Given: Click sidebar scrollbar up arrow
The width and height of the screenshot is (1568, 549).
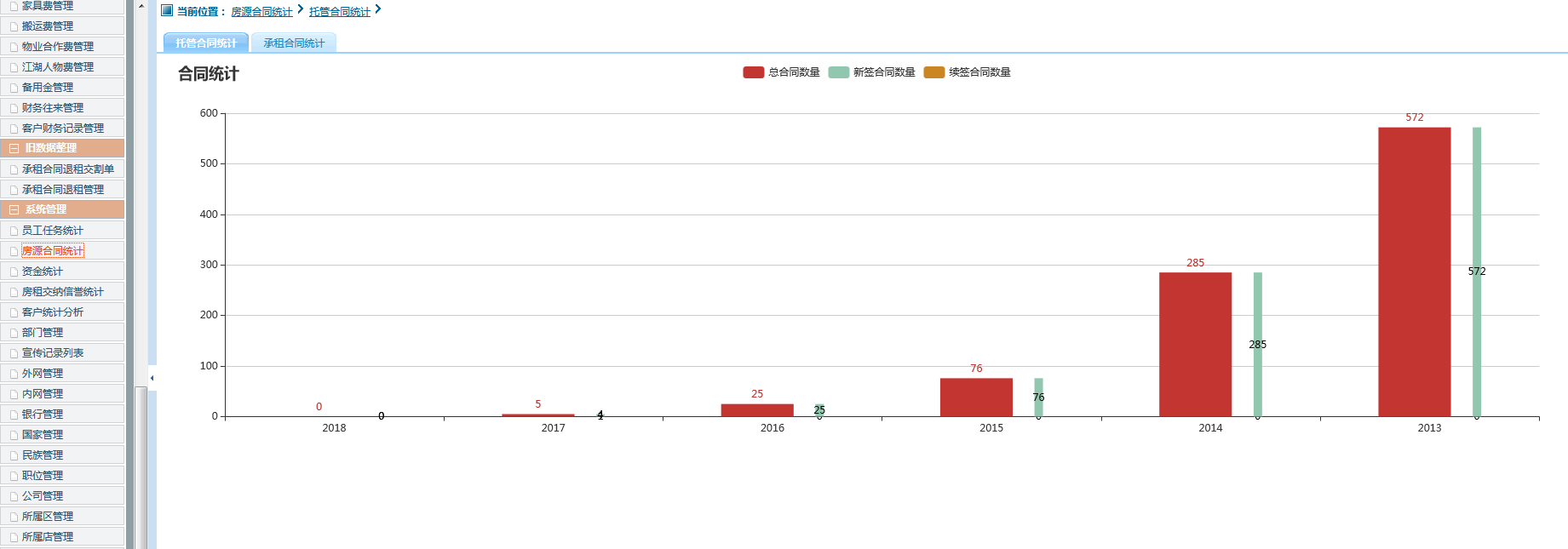Looking at the screenshot, I should [141, 6].
